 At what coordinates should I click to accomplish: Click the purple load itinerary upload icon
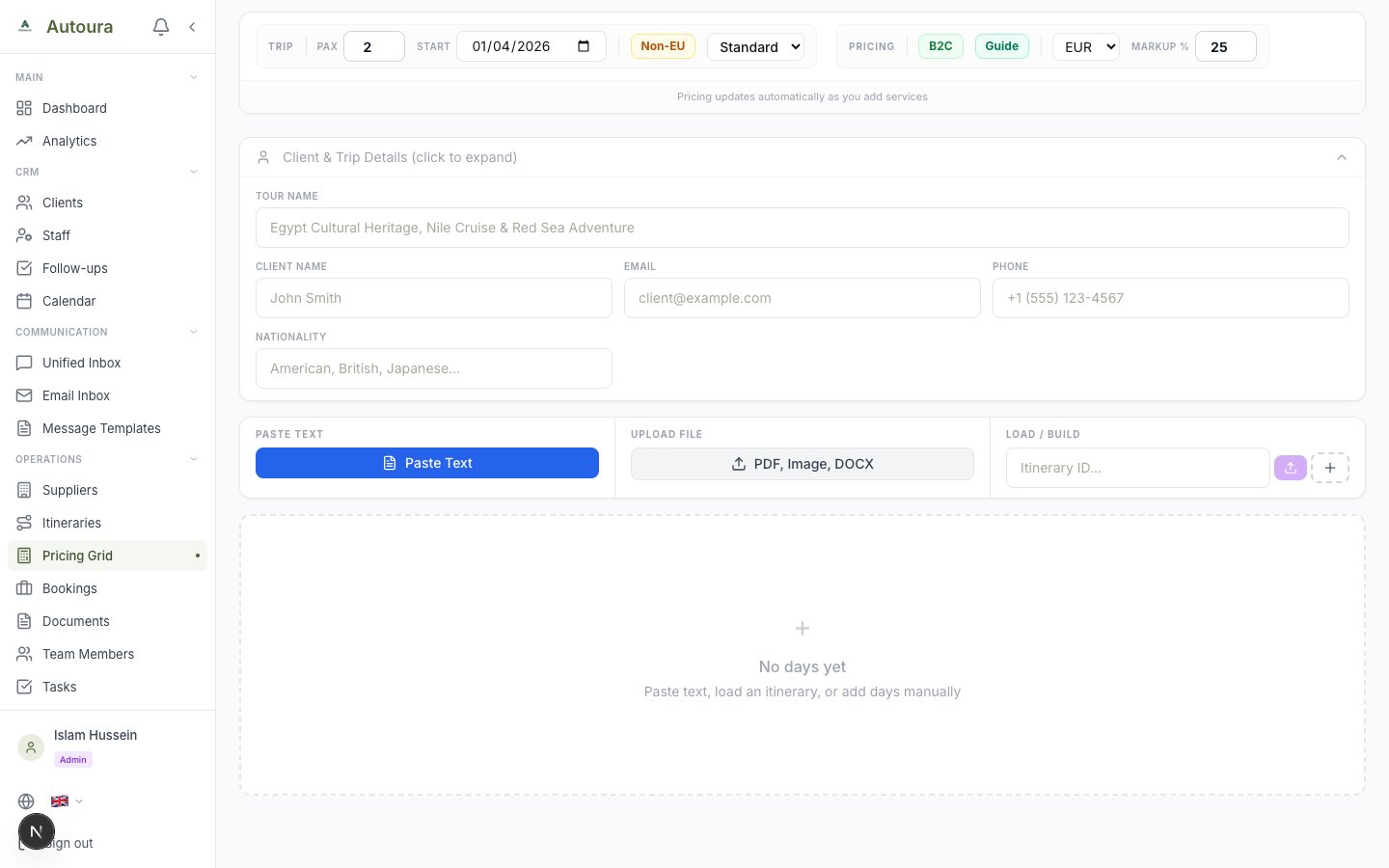pyautogui.click(x=1291, y=468)
